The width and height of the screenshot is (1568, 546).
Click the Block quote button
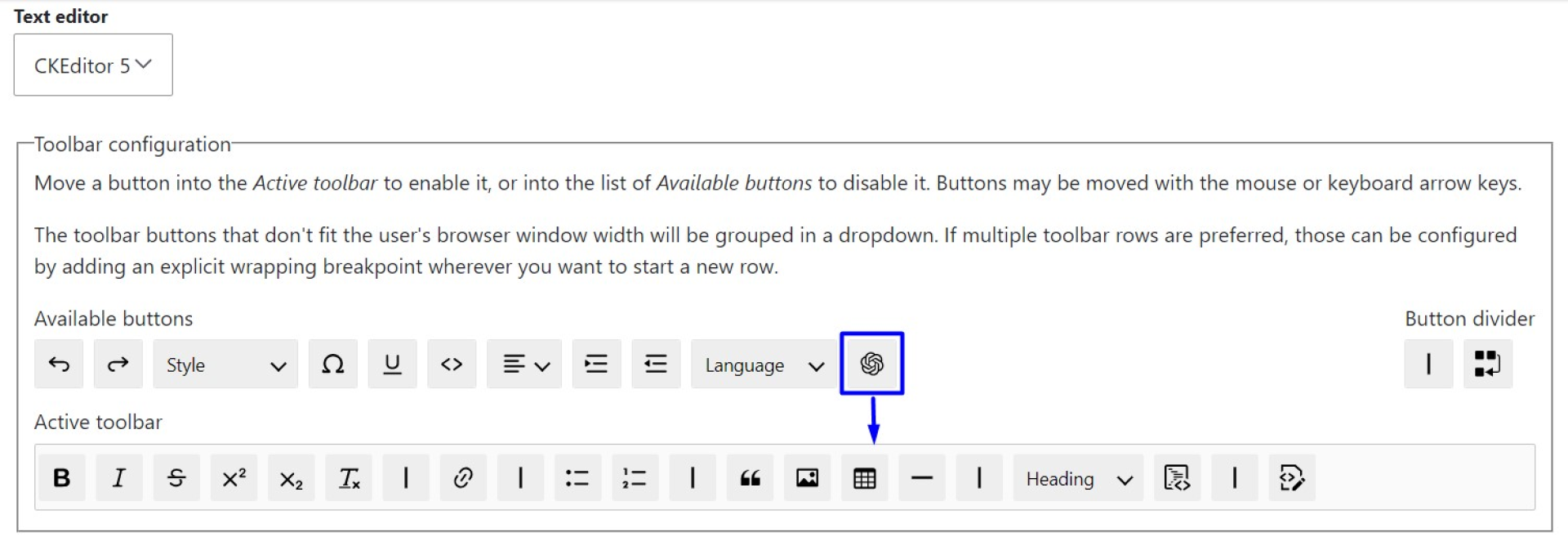coord(751,478)
